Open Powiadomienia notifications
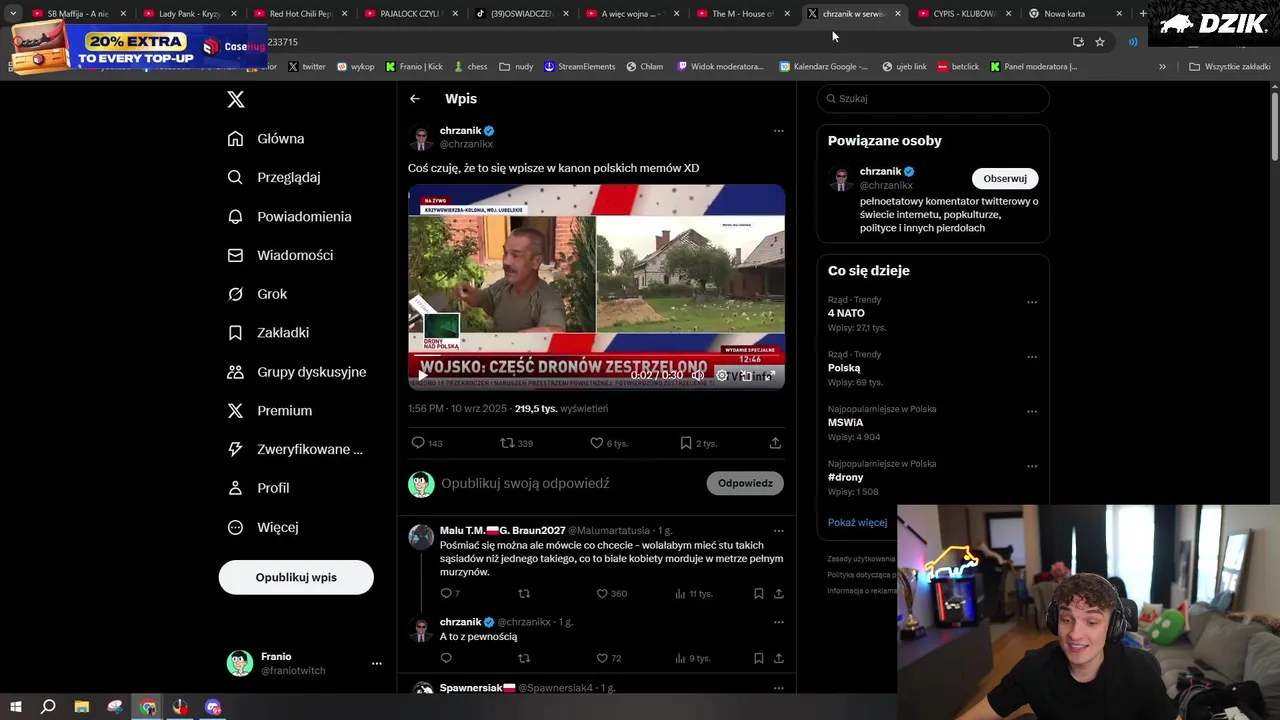Viewport: 1280px width, 720px height. (x=289, y=216)
